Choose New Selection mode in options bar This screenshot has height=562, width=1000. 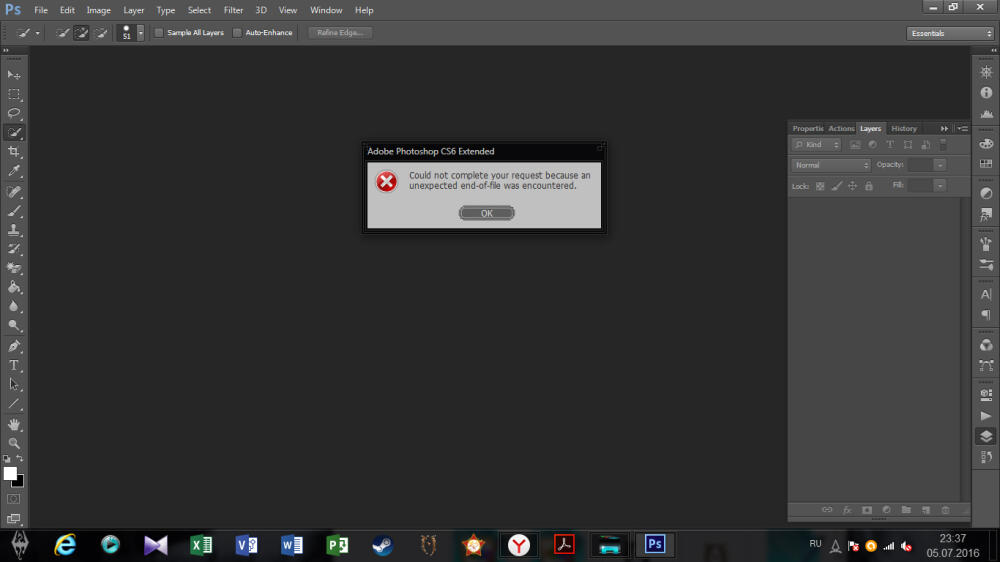click(x=62, y=33)
